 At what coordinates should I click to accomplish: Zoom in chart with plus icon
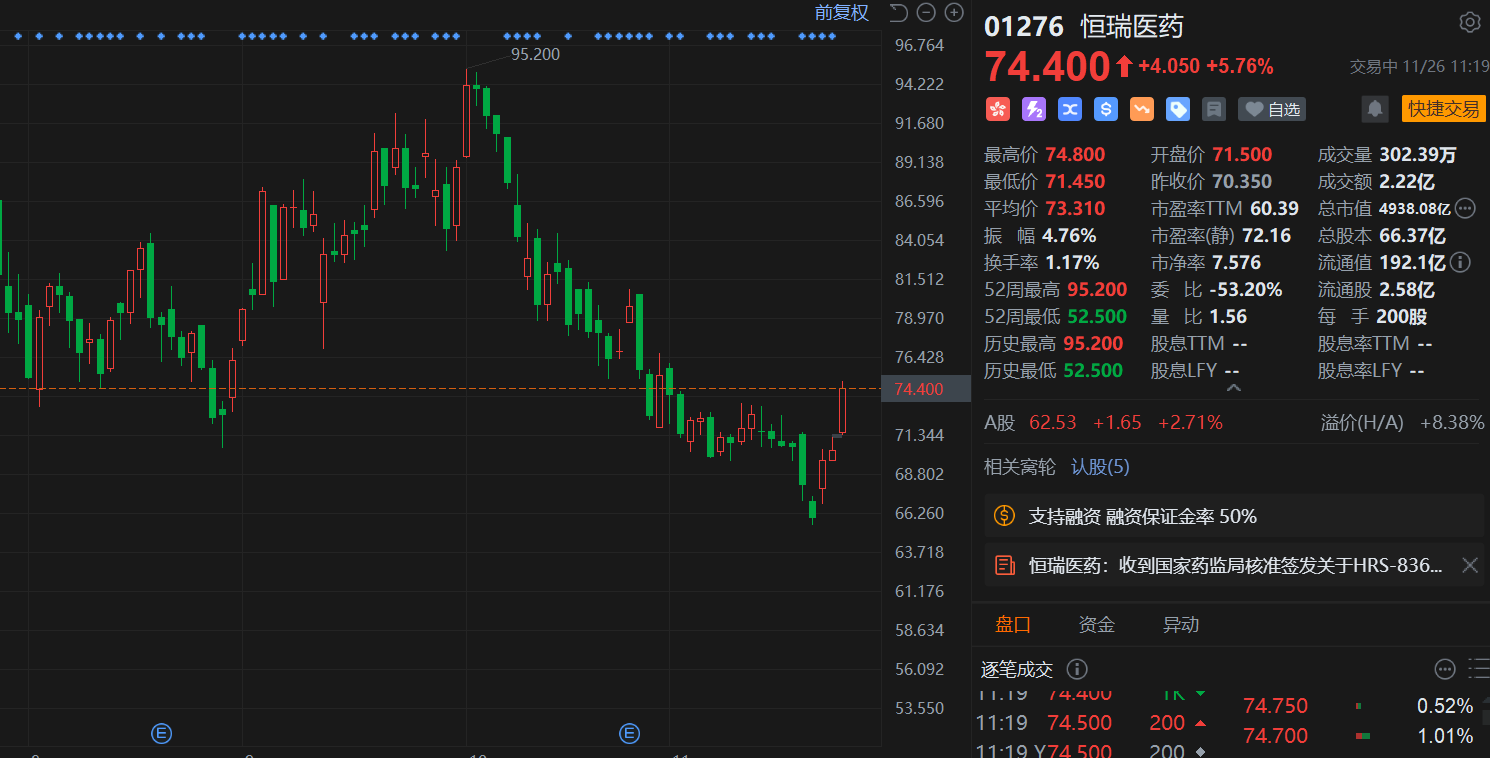coord(955,13)
